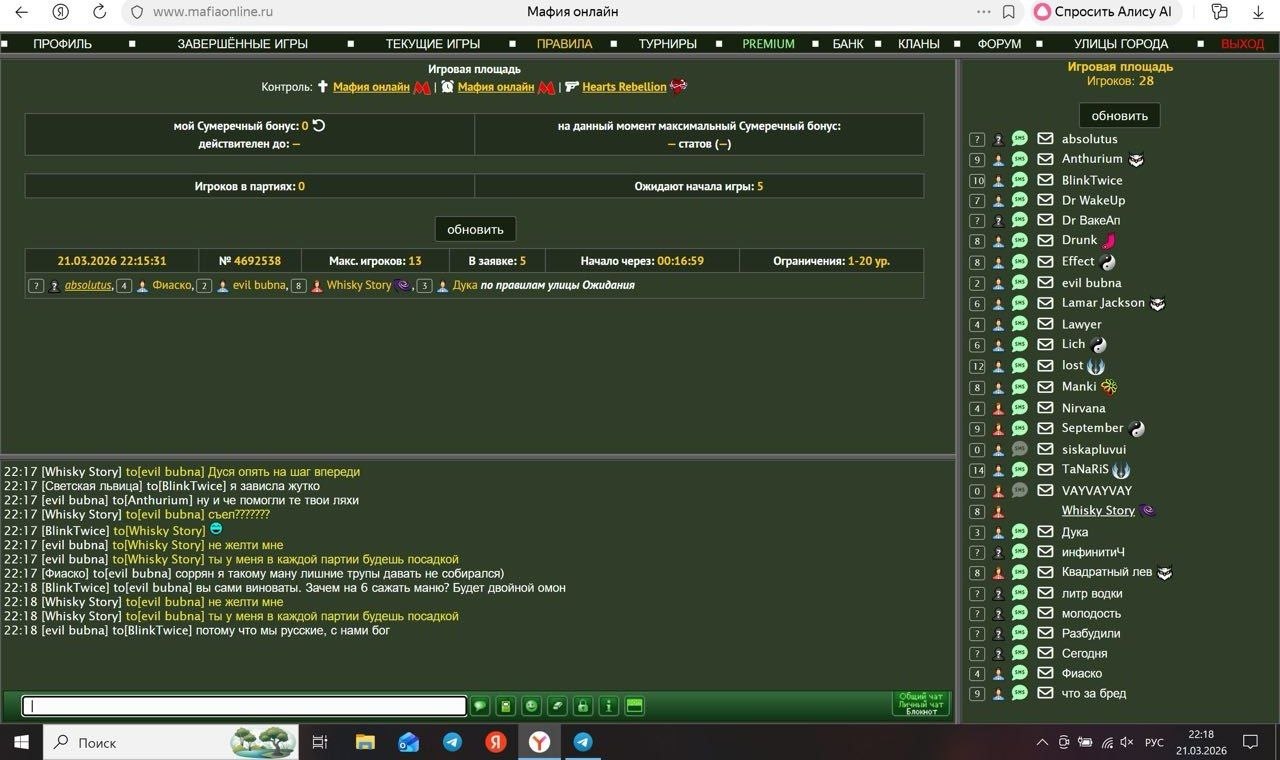Open the smiley emoji picker in chat toolbar
The height and width of the screenshot is (760, 1280).
click(531, 706)
